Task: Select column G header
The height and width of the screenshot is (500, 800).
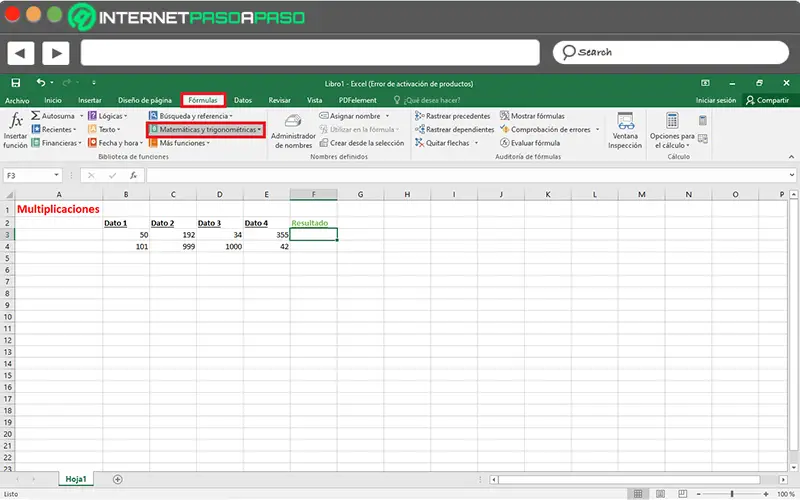Action: coord(360,194)
